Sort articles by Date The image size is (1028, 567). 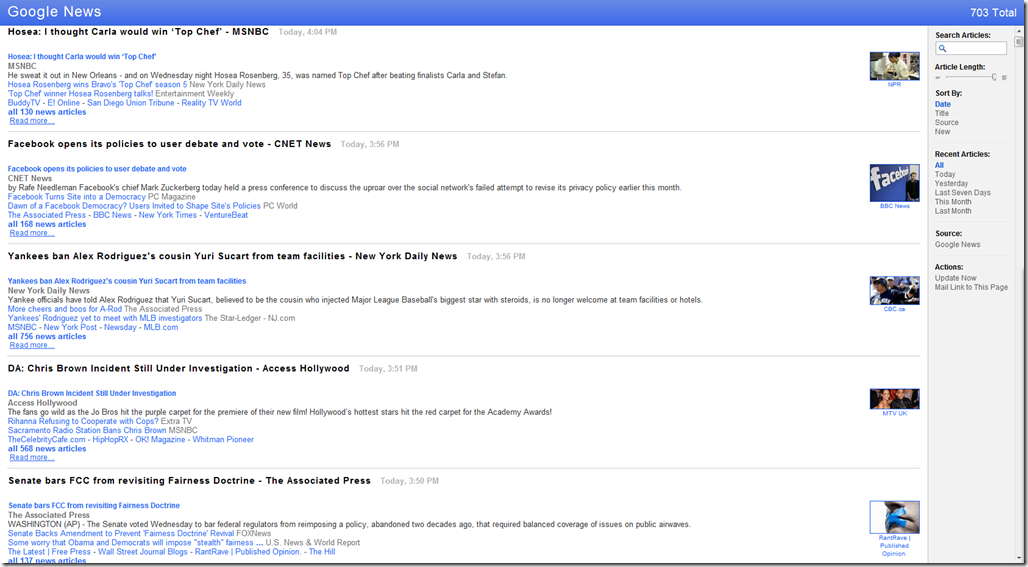(x=943, y=104)
